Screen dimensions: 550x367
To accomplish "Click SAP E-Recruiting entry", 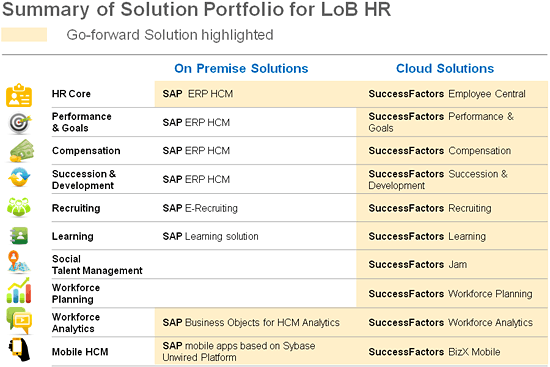I will click(x=200, y=208).
